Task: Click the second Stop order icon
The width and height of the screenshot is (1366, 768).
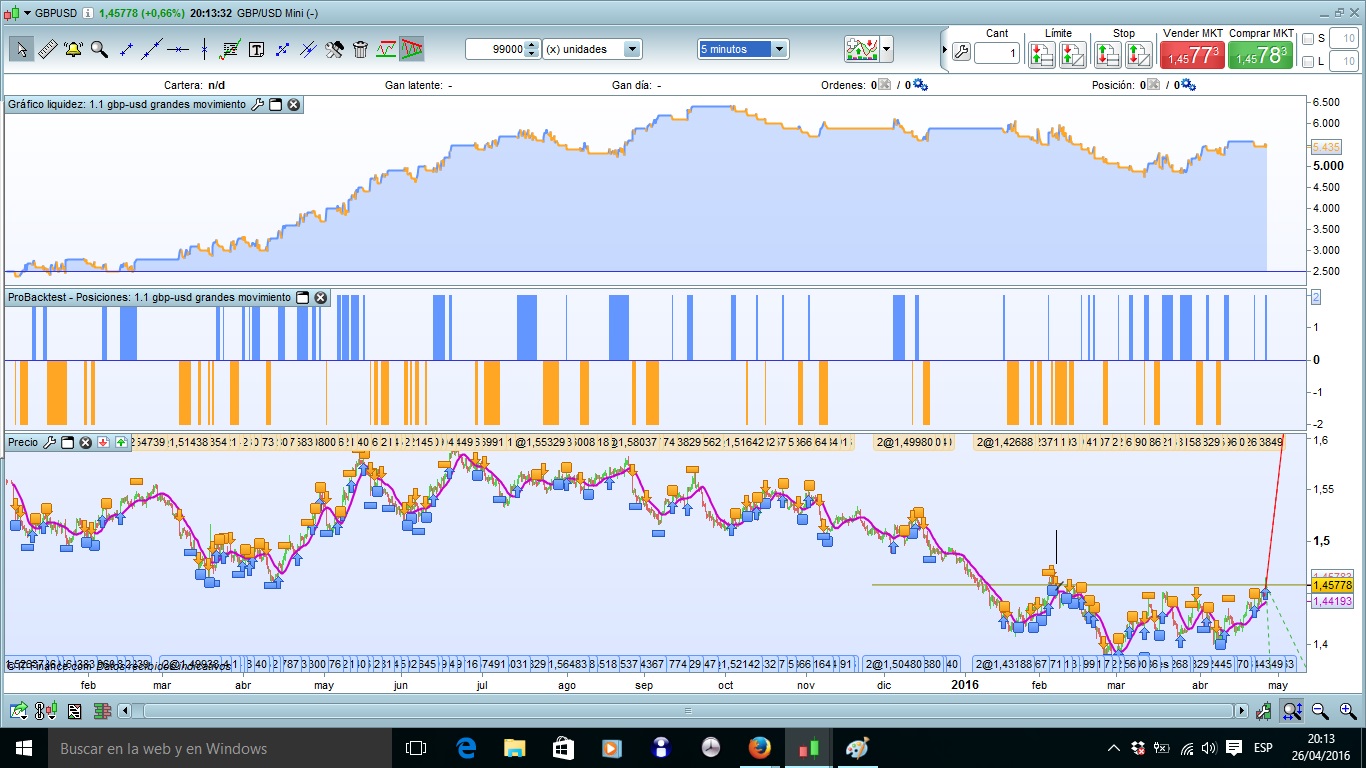Action: pyautogui.click(x=1138, y=54)
